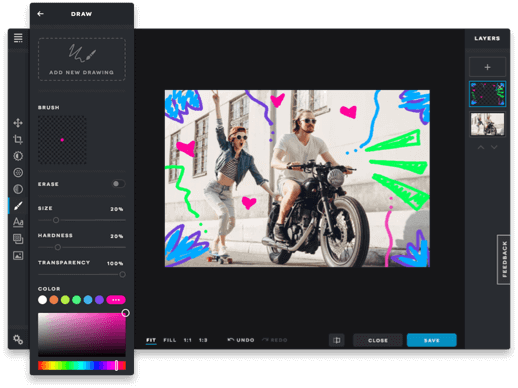Switch zoom to FILL mode
Screen dimensions: 518x388
coord(170,340)
